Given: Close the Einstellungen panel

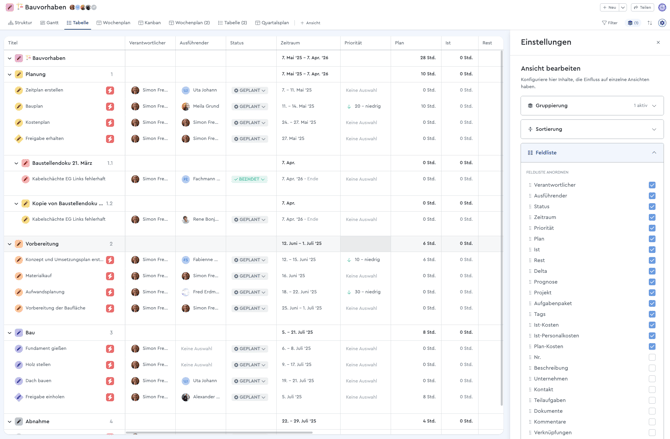Looking at the screenshot, I should pyautogui.click(x=658, y=42).
